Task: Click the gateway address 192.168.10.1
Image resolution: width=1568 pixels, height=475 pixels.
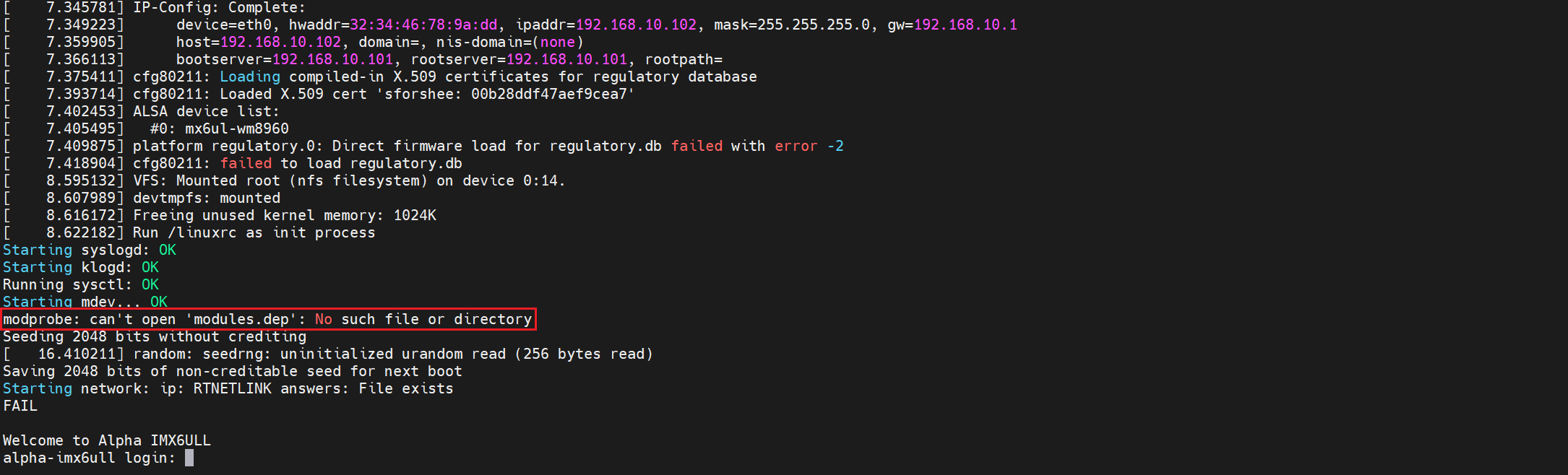Action: (x=965, y=25)
